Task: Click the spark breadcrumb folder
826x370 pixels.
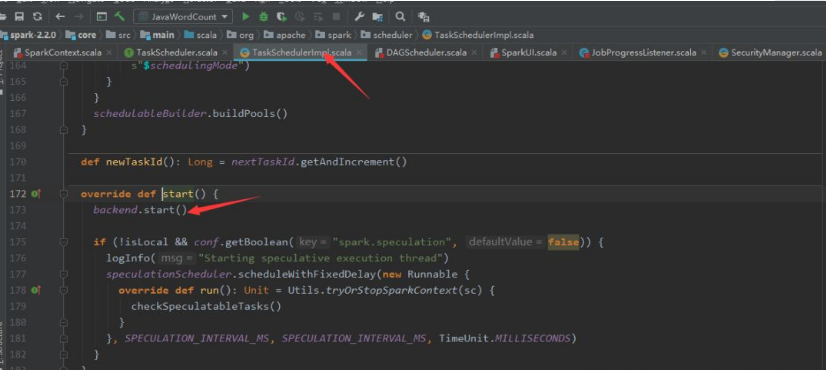Action: click(333, 35)
